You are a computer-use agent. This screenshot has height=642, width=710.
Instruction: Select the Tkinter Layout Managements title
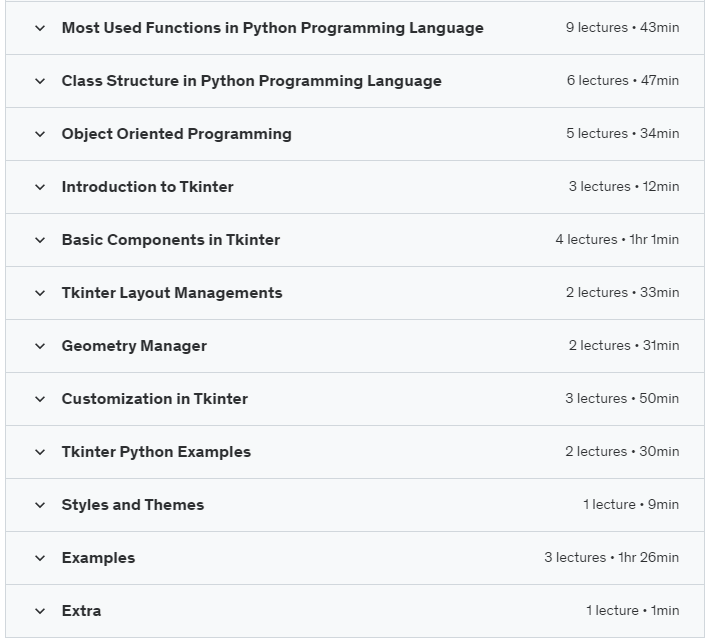point(172,293)
